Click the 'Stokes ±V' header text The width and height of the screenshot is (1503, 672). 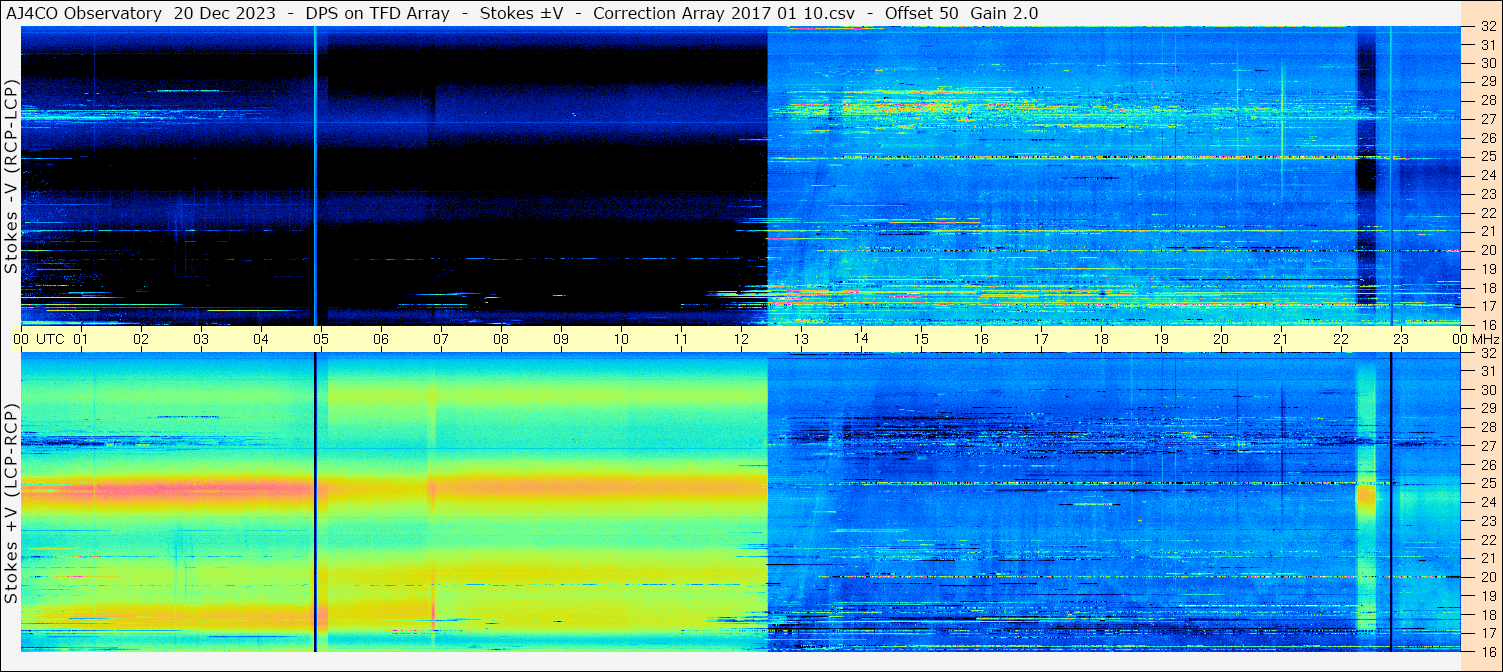point(521,13)
